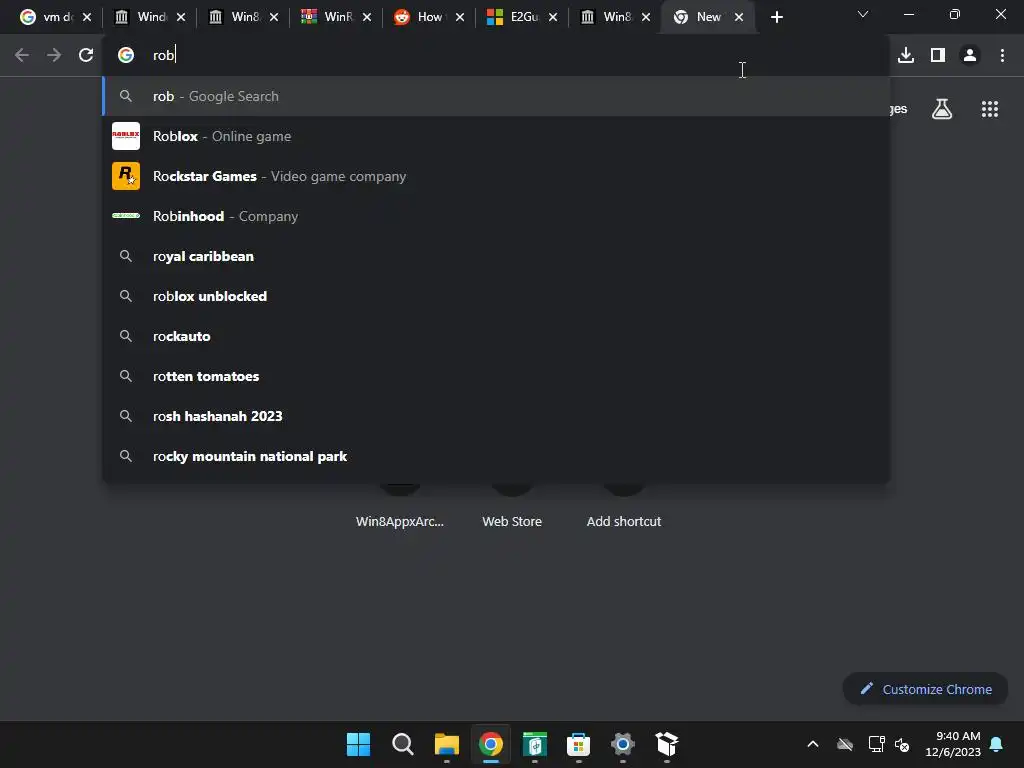Switch to the 'Wind' archive tab

point(150,17)
